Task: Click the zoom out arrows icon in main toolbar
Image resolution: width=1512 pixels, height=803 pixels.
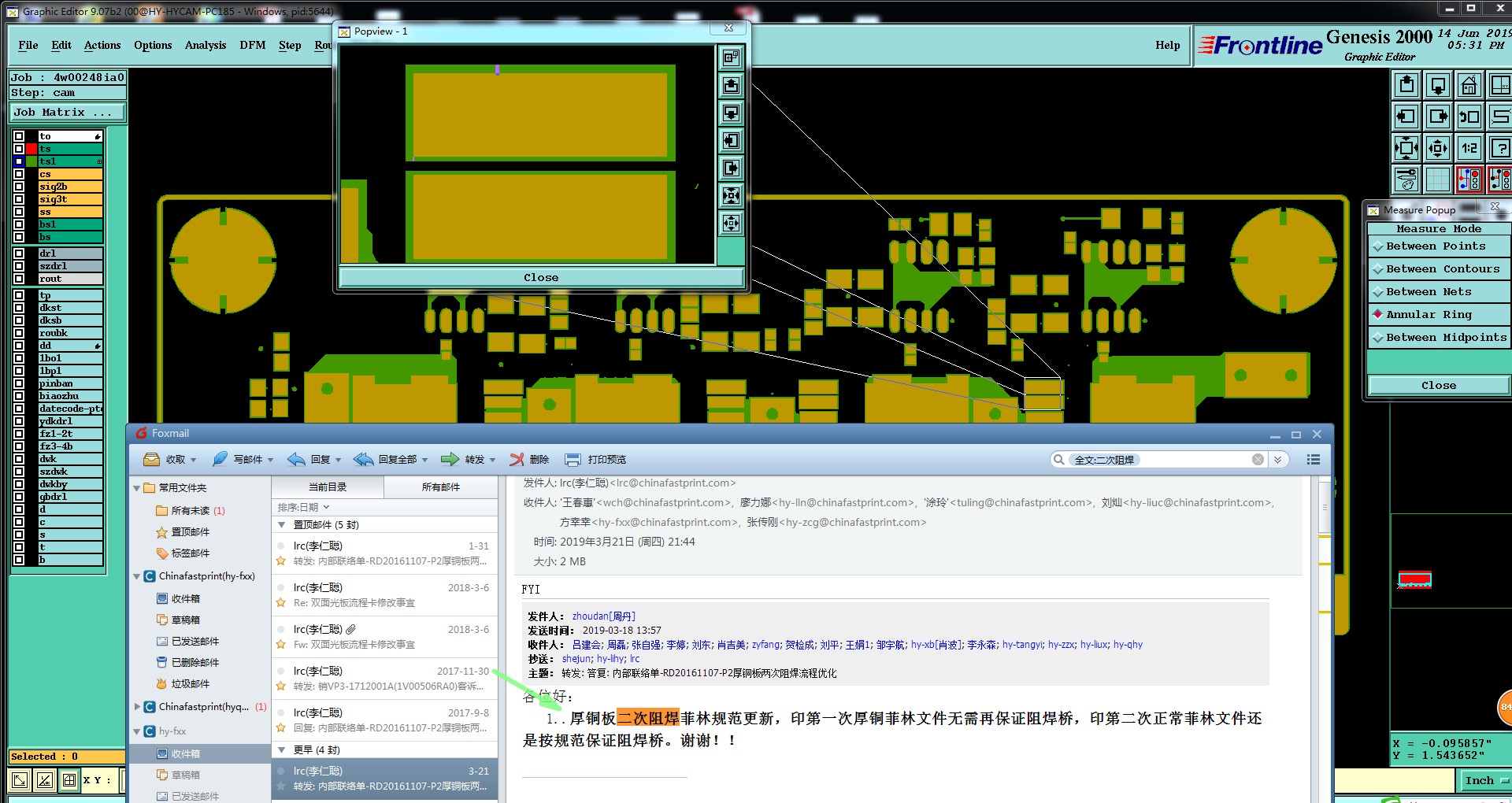Action: (1438, 148)
